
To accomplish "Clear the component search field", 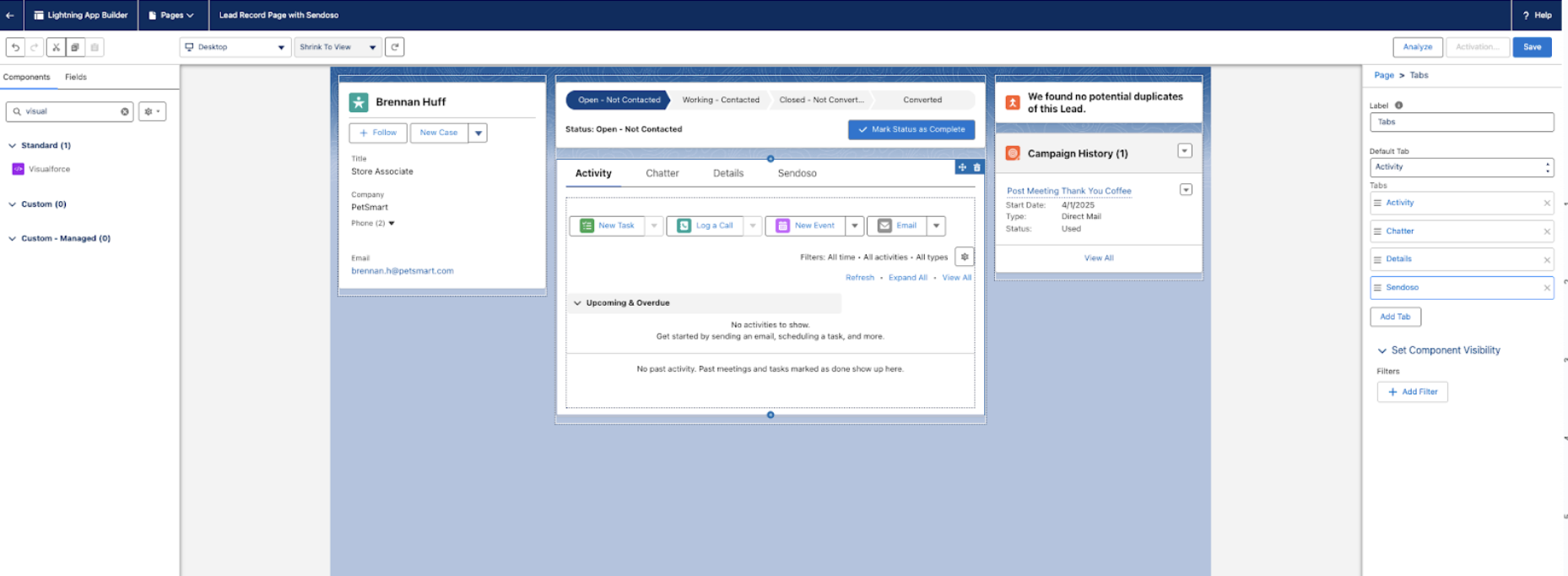I will click(125, 111).
